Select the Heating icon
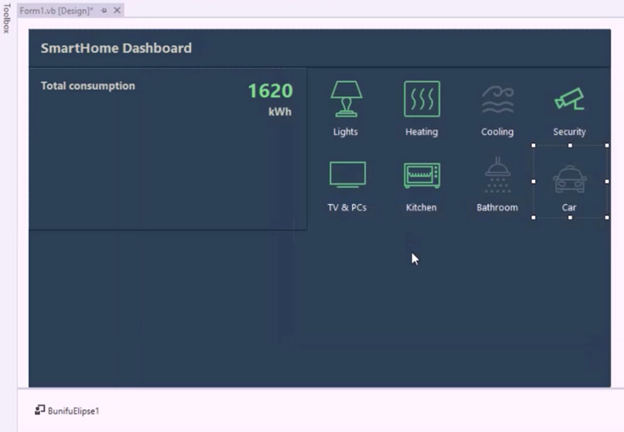The image size is (624, 432). (422, 99)
